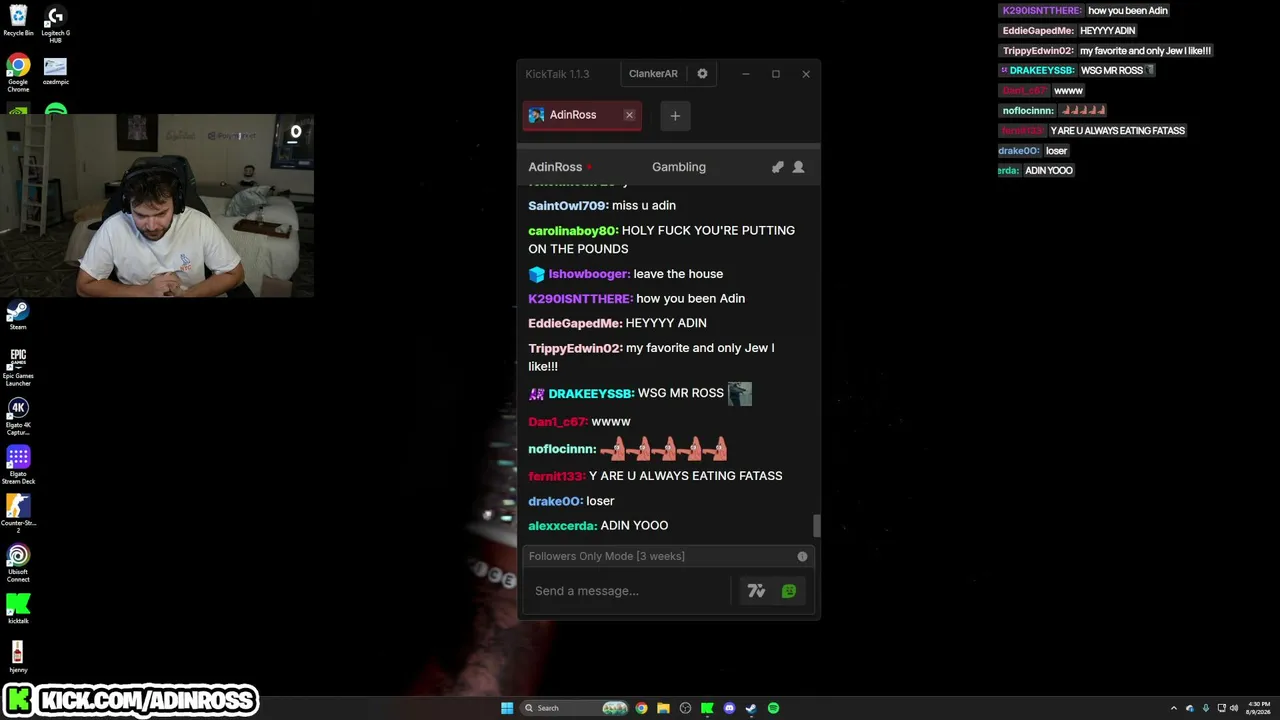Click username fernit133 in KickTalk chat
Viewport: 1280px width, 720px height.
[x=556, y=476]
